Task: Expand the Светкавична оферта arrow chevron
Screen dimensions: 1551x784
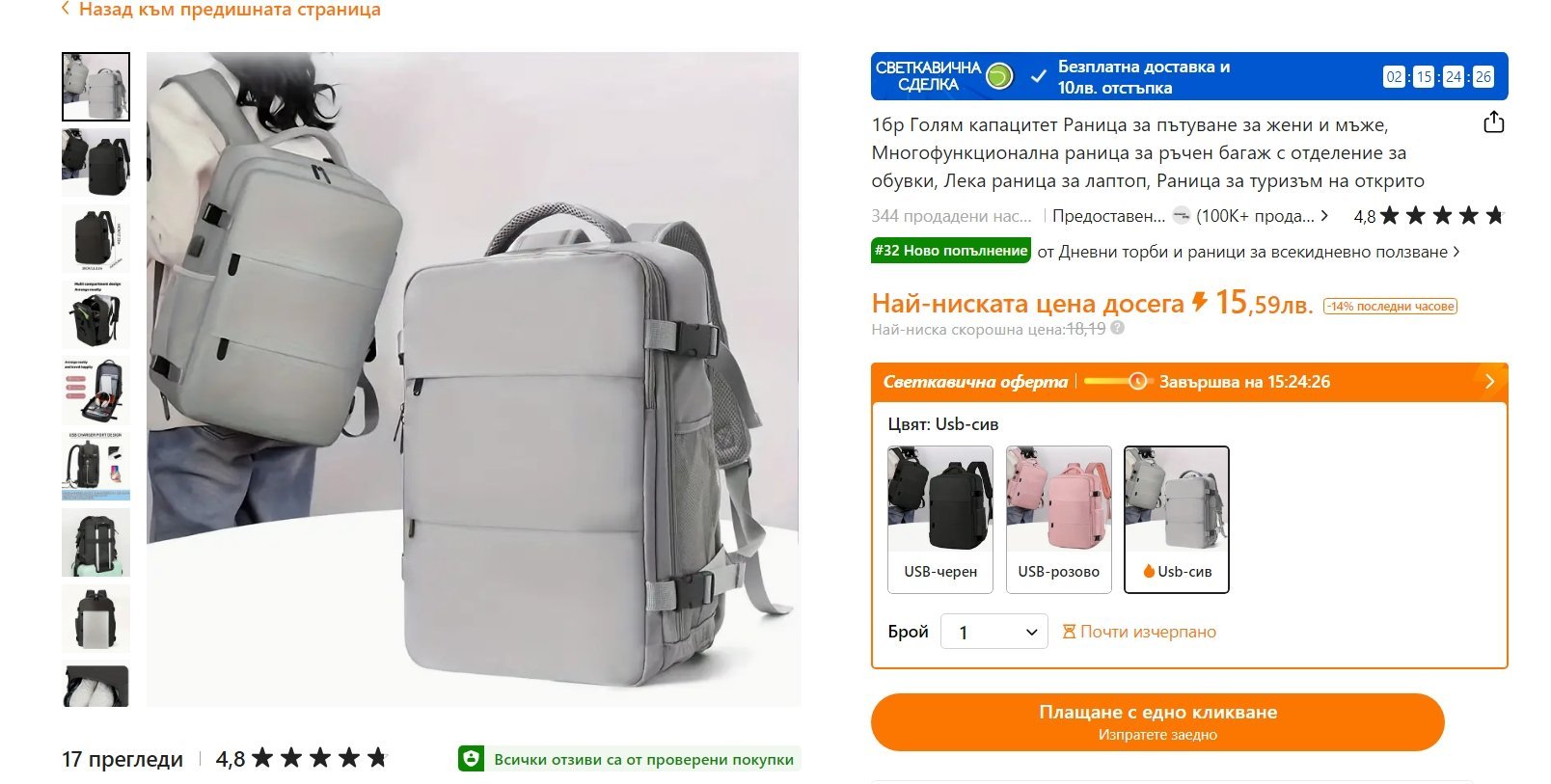Action: click(1489, 381)
